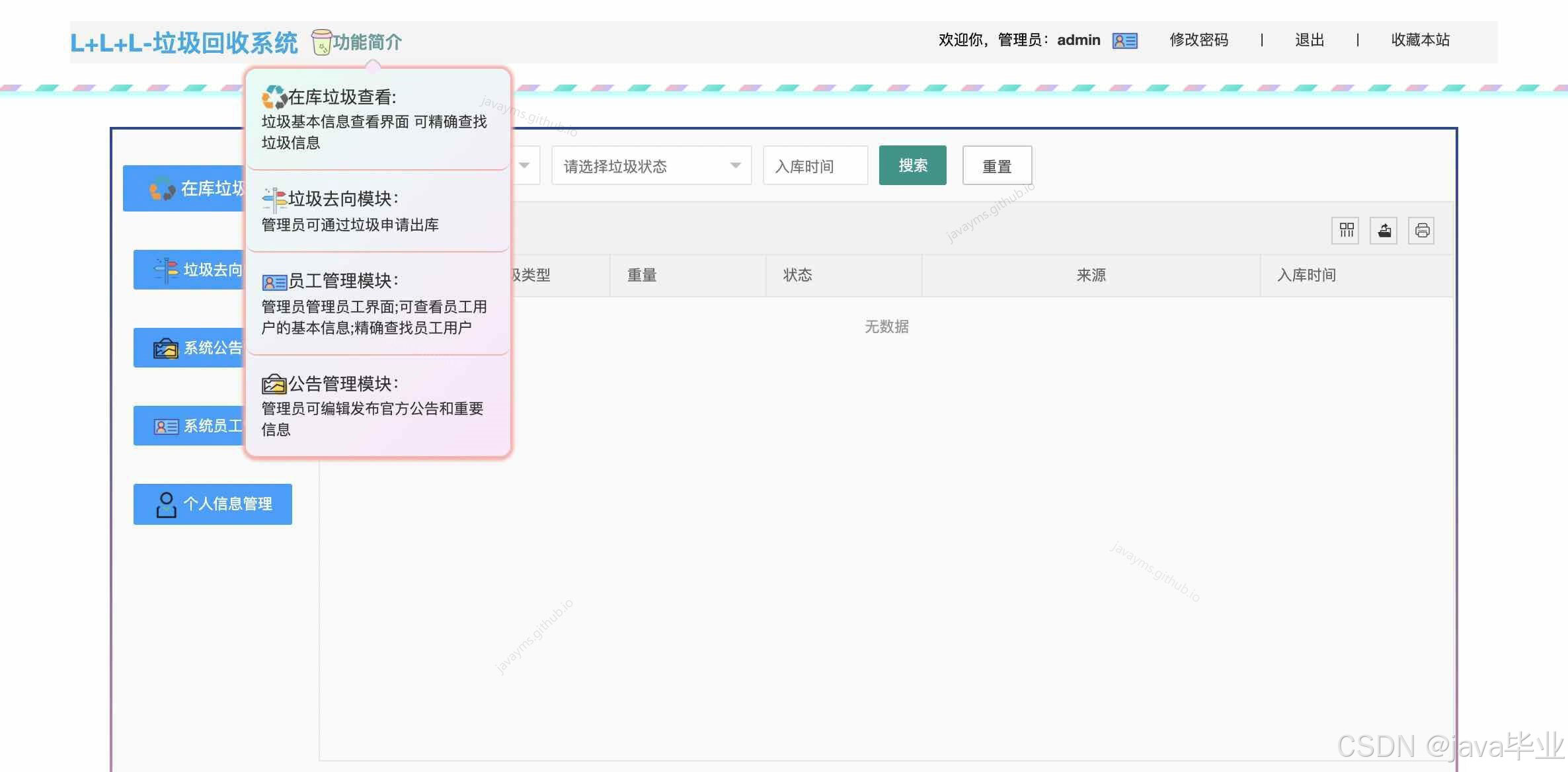Click the cup icon beside 功能简介
This screenshot has height=772, width=1568.
321,42
